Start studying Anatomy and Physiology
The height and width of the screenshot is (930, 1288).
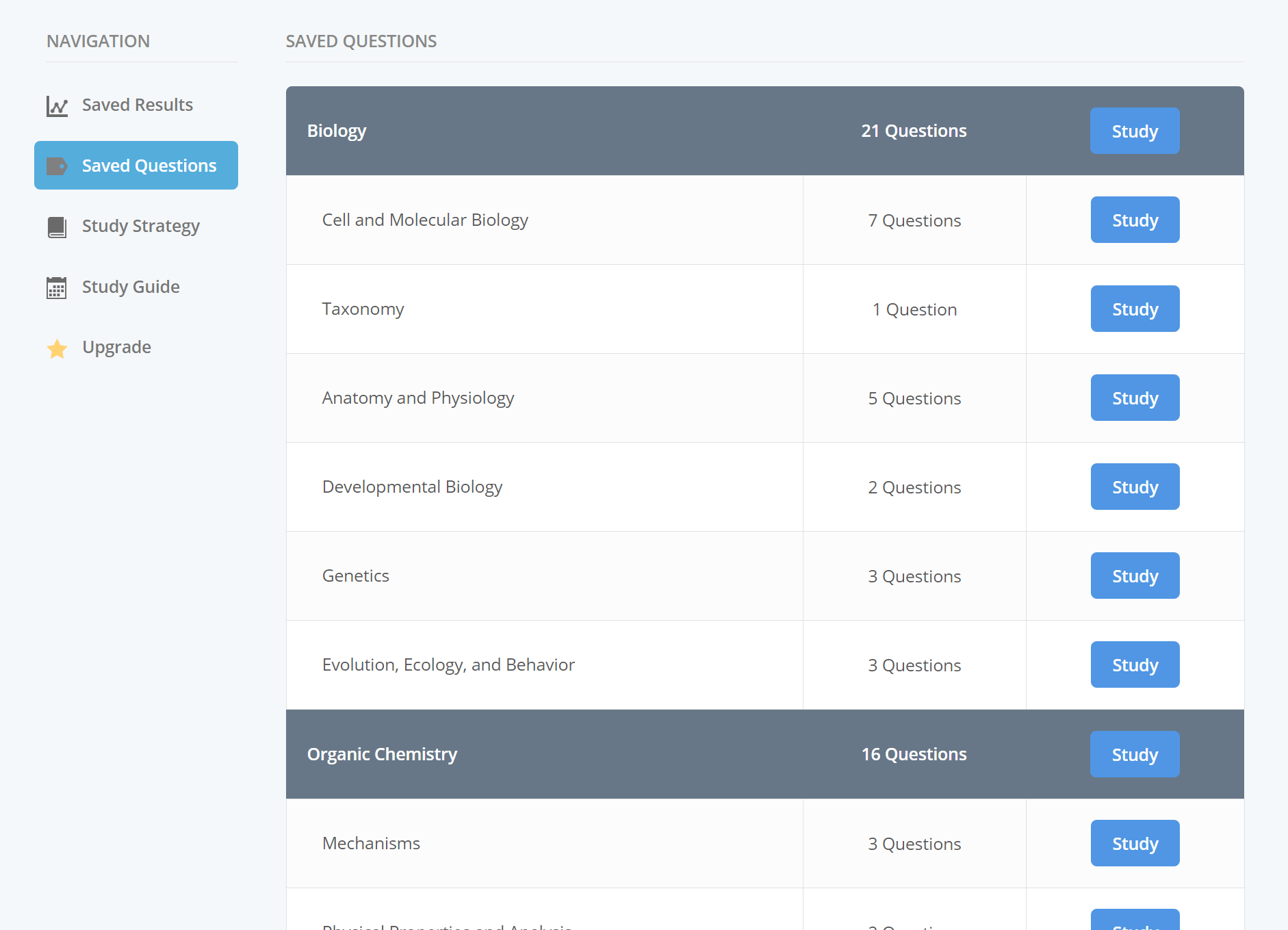[1135, 398]
